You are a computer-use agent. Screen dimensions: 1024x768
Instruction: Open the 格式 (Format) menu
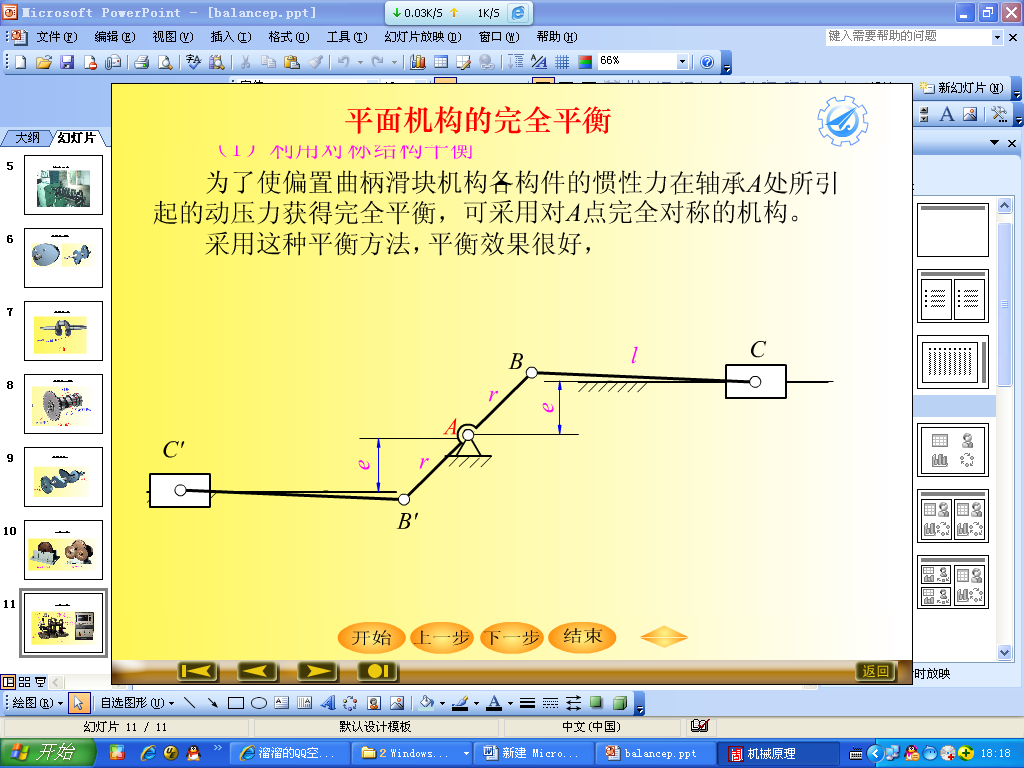click(x=289, y=37)
